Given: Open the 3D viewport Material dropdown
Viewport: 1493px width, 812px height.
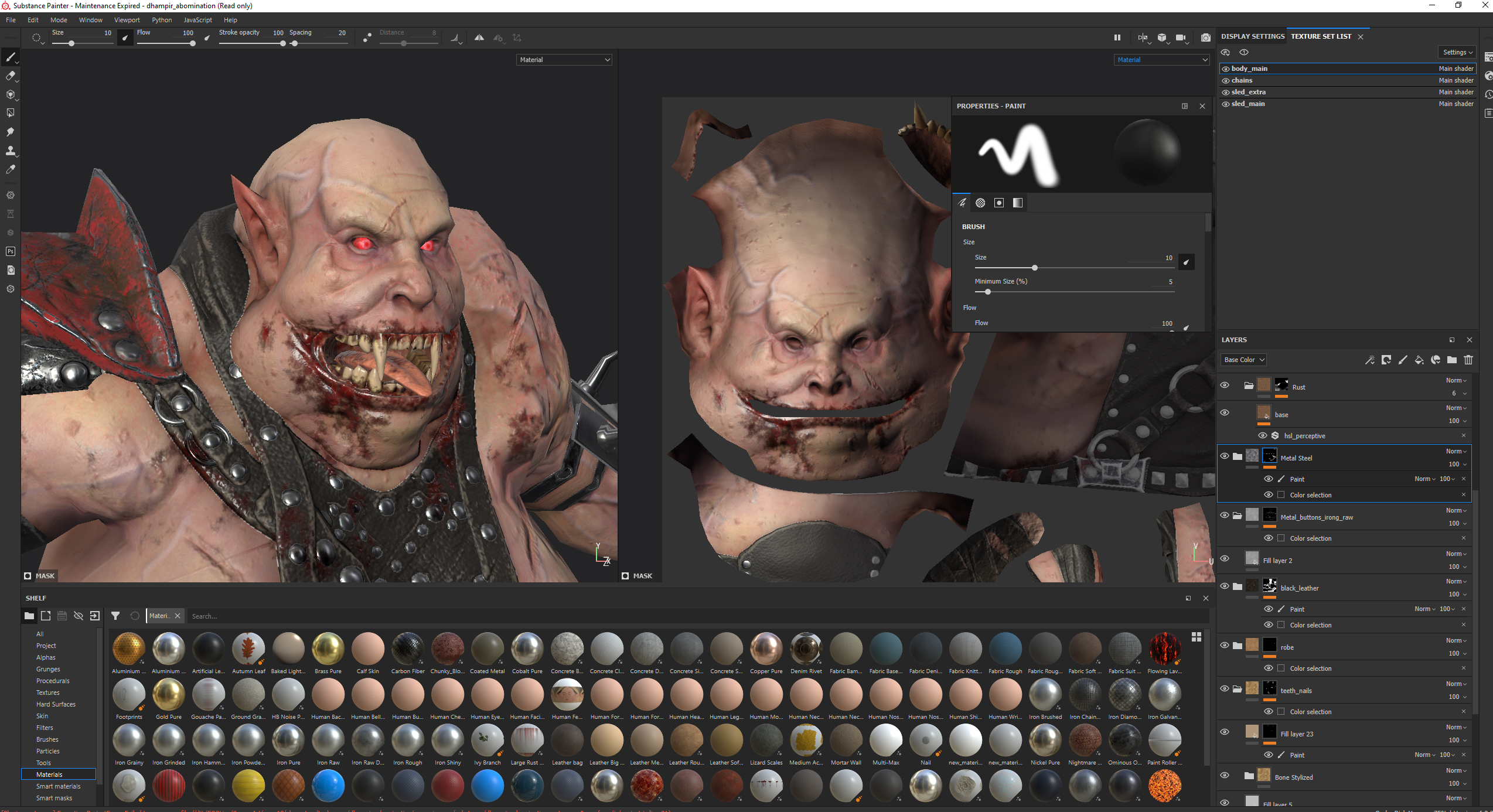Looking at the screenshot, I should point(564,60).
